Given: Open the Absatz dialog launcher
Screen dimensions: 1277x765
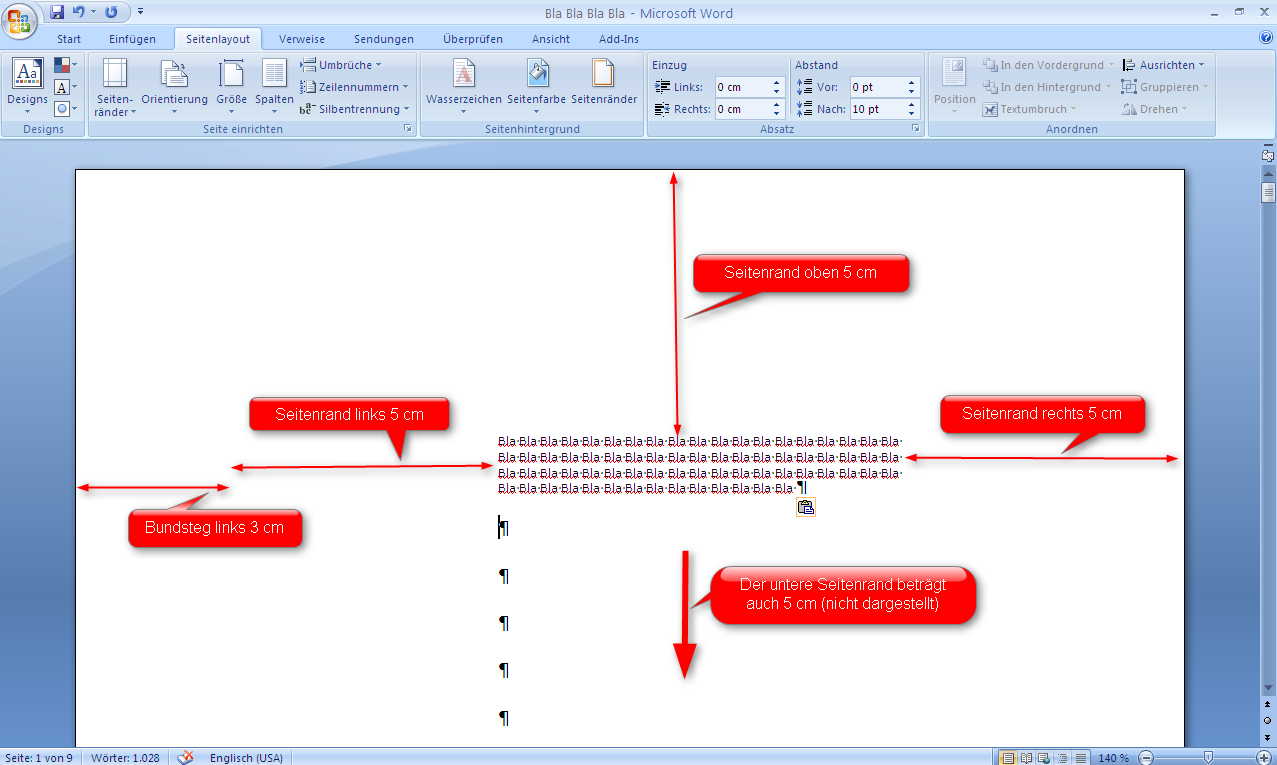Looking at the screenshot, I should [916, 128].
